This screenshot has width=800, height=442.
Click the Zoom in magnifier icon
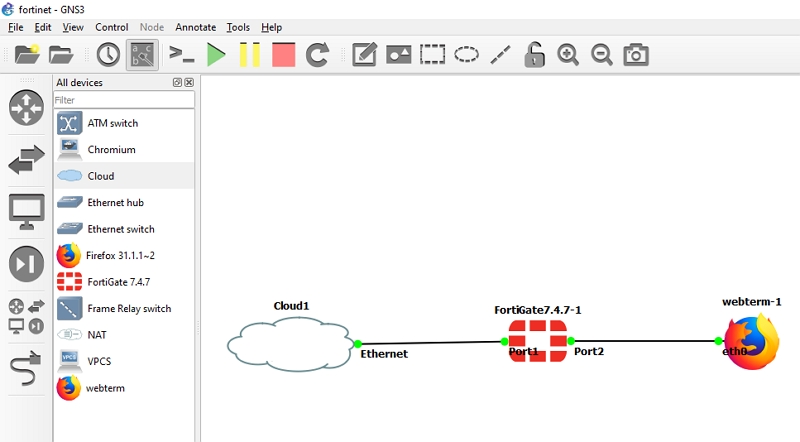click(x=568, y=55)
